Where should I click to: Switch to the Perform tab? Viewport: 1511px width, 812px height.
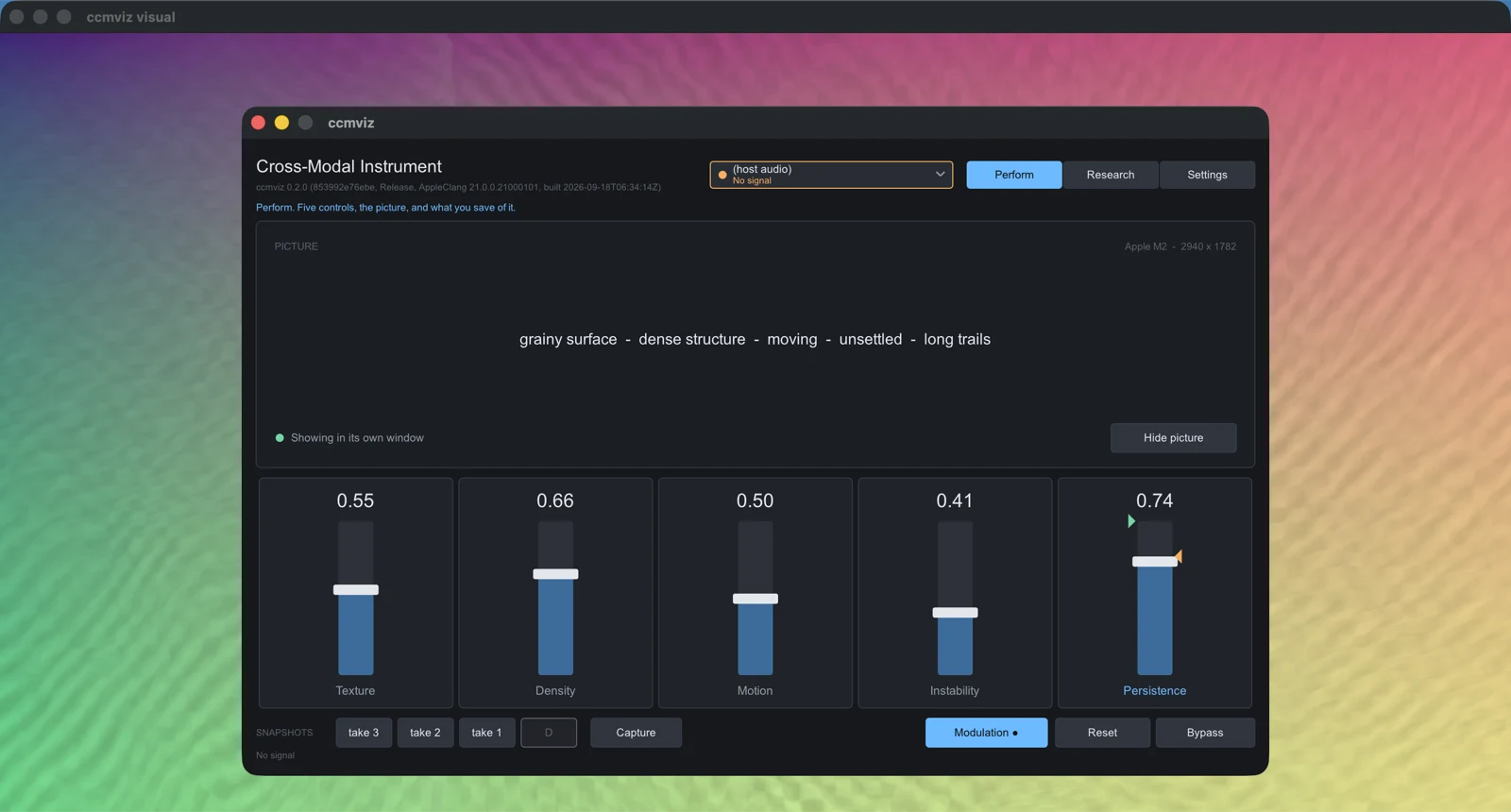tap(1013, 175)
